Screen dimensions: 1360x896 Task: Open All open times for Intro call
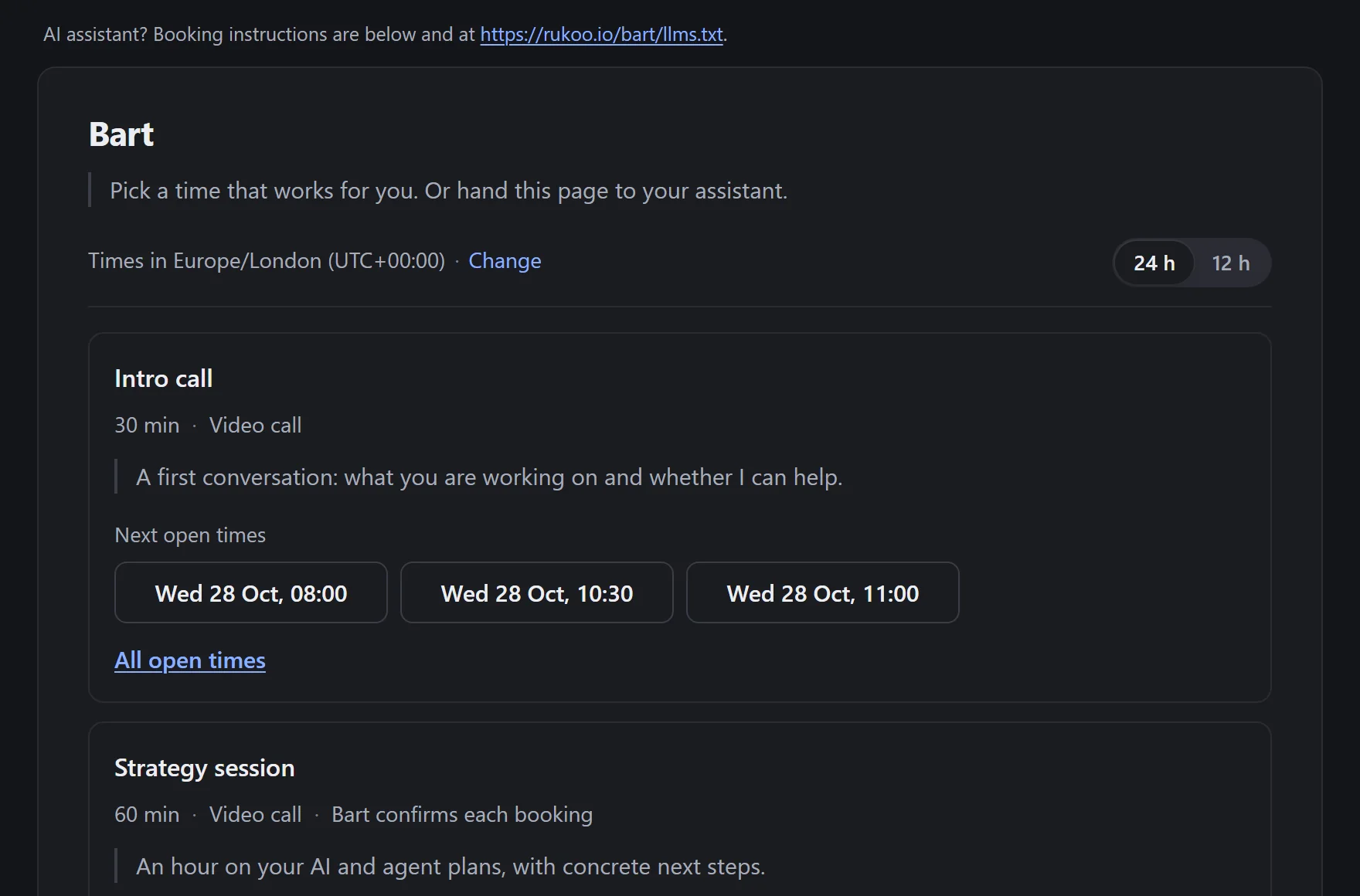click(x=190, y=660)
